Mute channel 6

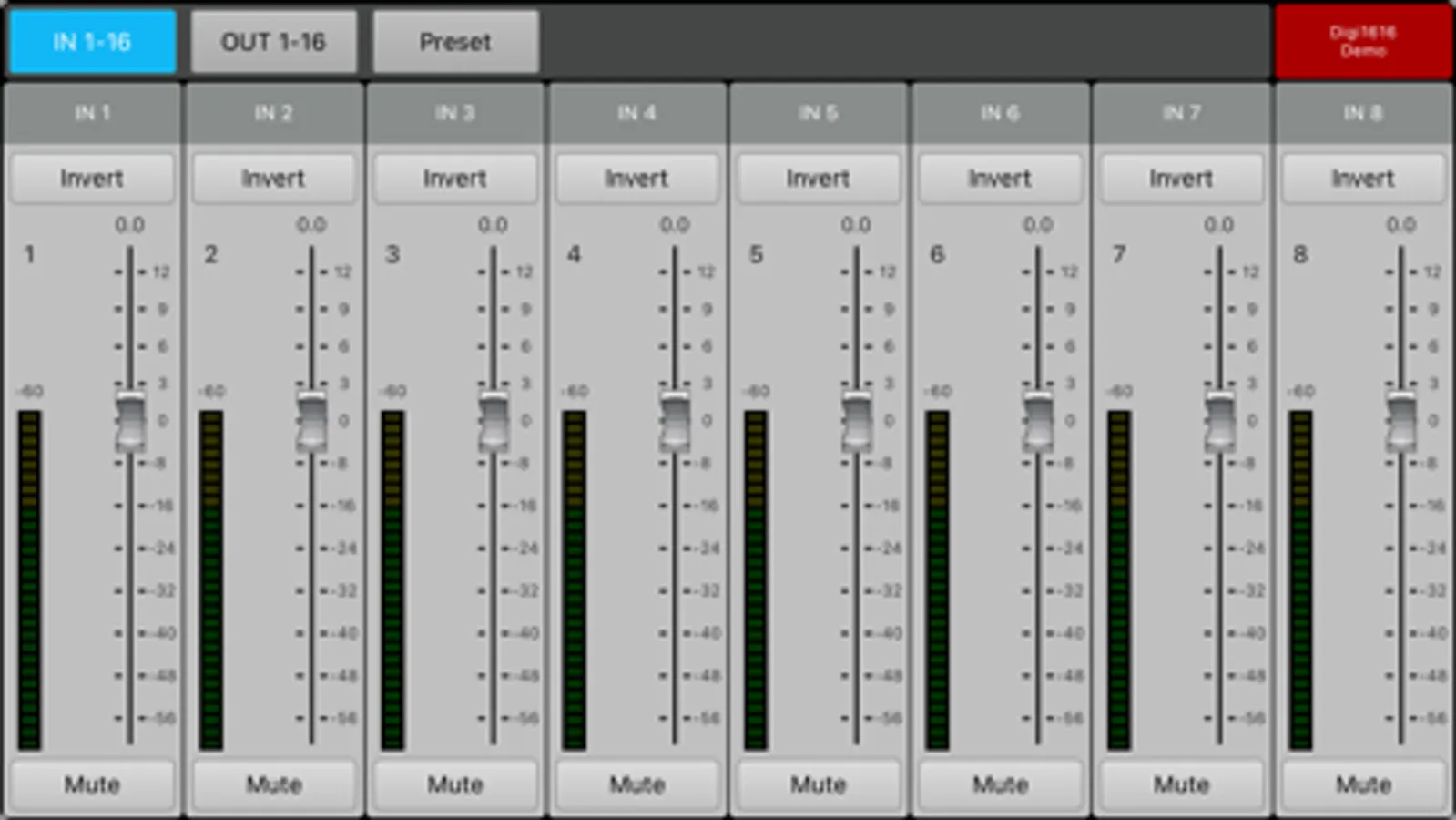tap(1000, 784)
